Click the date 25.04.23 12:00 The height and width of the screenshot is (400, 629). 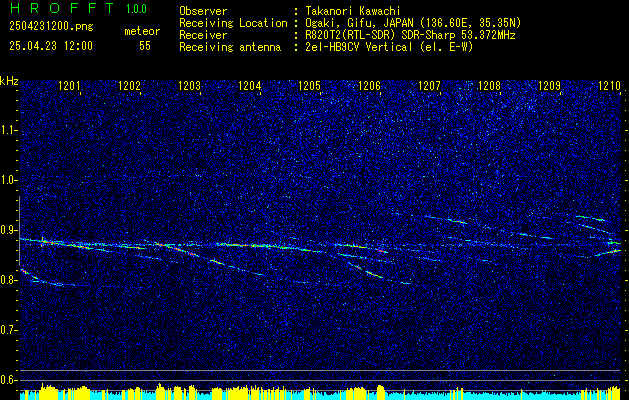point(51,46)
